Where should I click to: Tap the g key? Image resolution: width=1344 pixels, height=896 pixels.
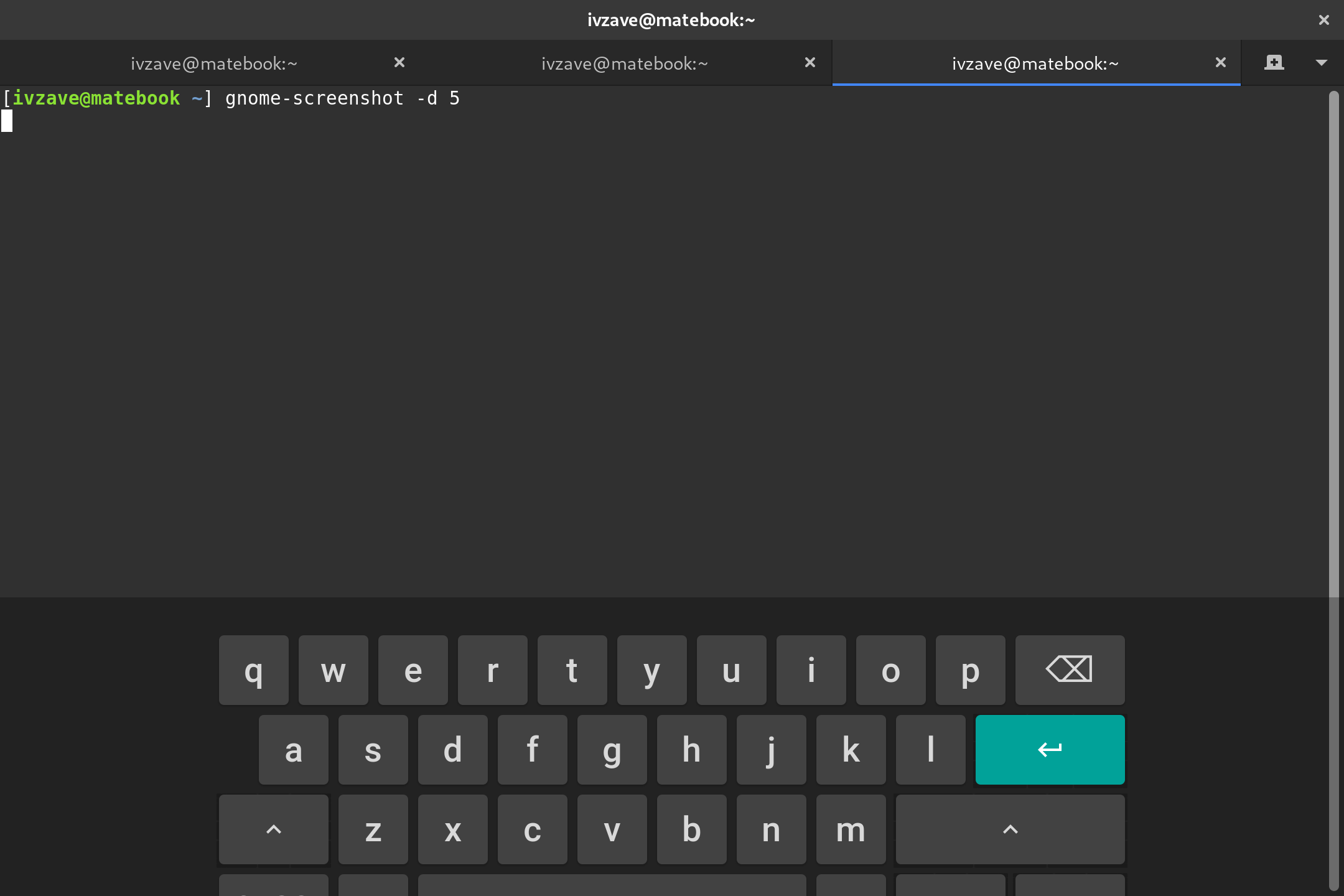coord(612,750)
